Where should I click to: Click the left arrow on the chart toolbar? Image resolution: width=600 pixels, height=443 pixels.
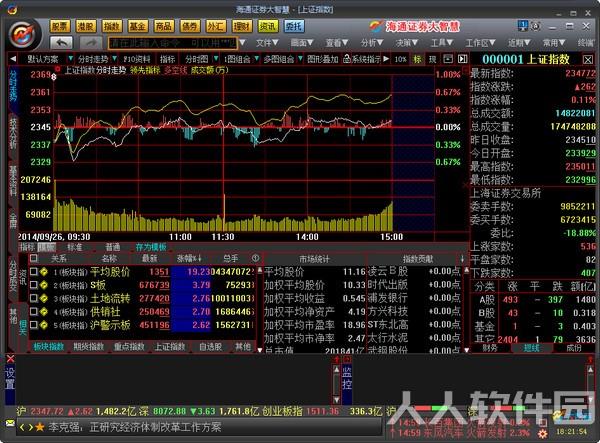[x=13, y=59]
